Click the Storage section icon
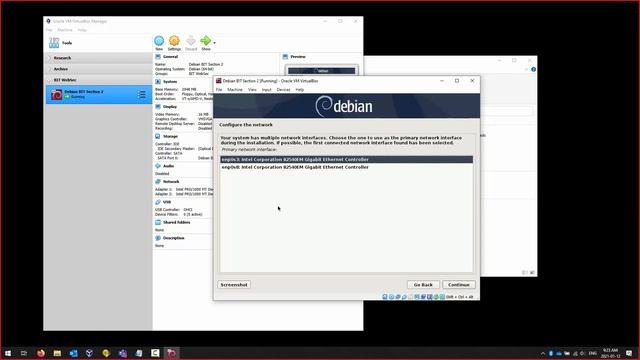Image resolution: width=640 pixels, height=360 pixels. pyautogui.click(x=158, y=136)
